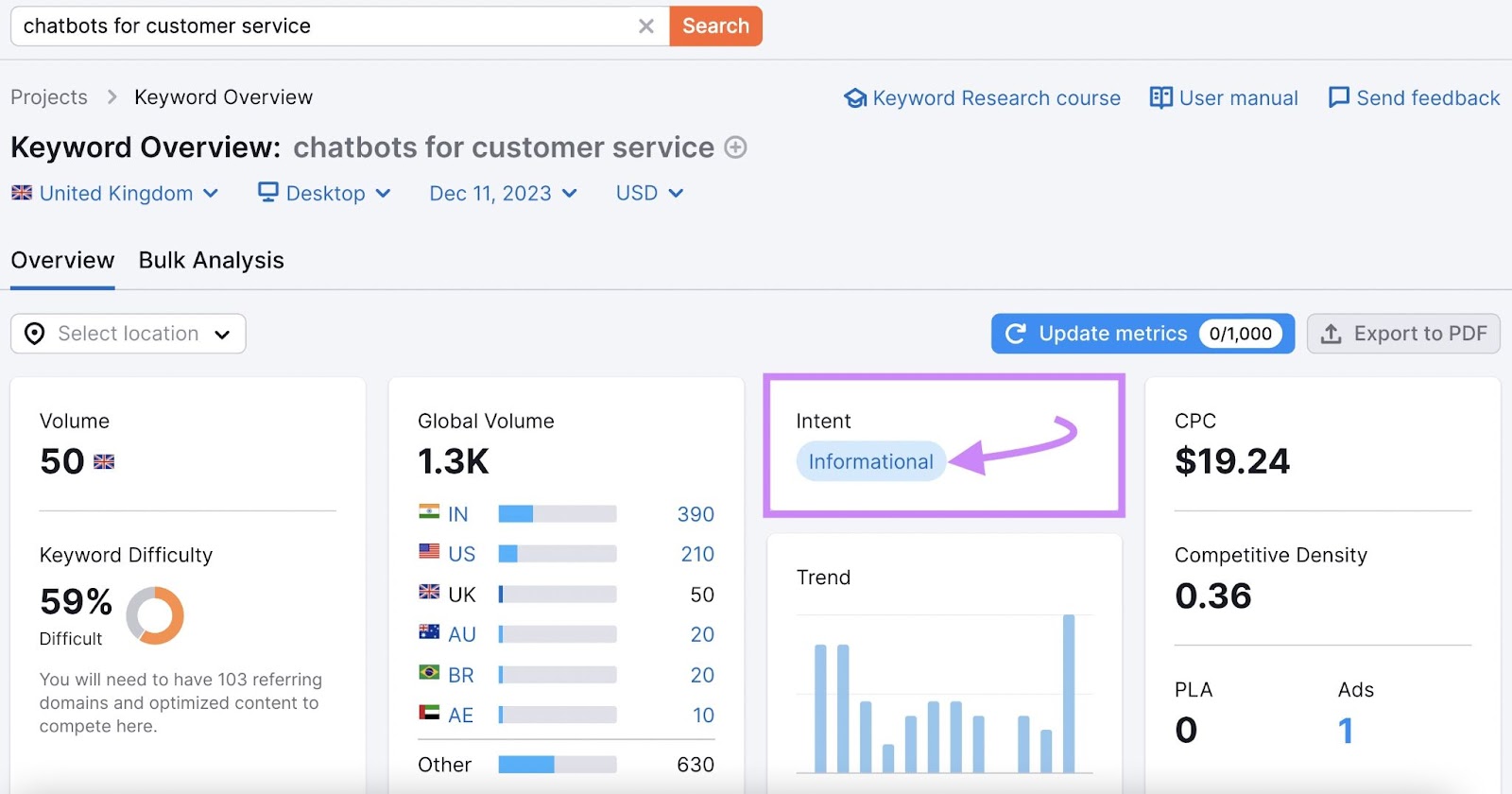Image resolution: width=1512 pixels, height=794 pixels.
Task: Click the speech bubble icon beside Send feedback
Action: pyautogui.click(x=1338, y=98)
